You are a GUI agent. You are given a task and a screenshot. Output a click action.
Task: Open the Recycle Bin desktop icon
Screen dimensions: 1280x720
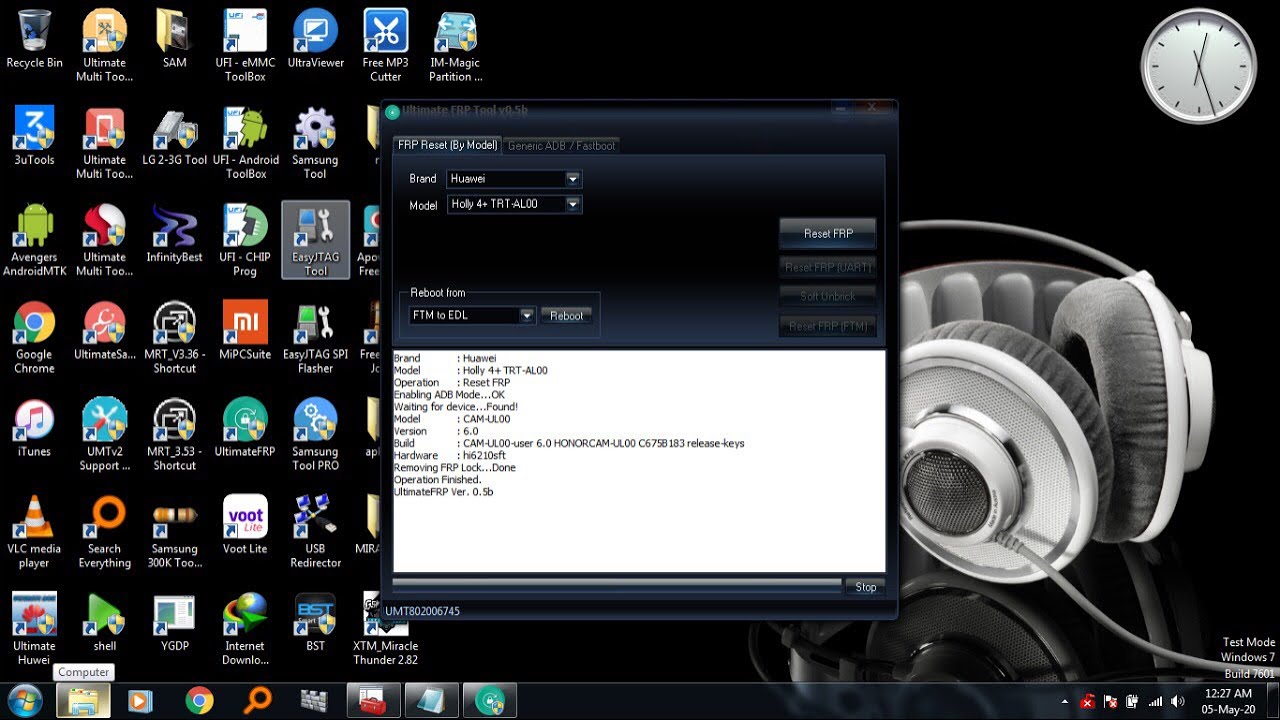(x=34, y=40)
